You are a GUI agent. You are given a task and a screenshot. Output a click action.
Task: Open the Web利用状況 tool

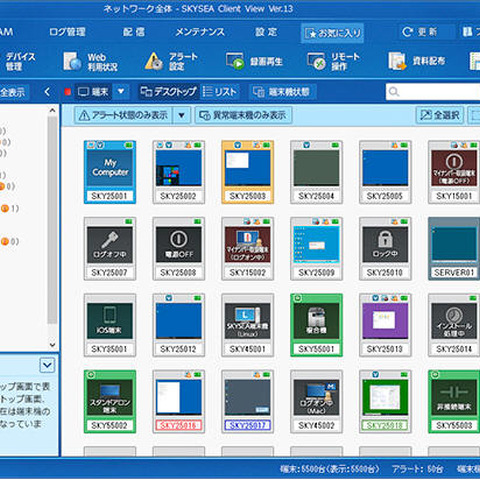91,62
